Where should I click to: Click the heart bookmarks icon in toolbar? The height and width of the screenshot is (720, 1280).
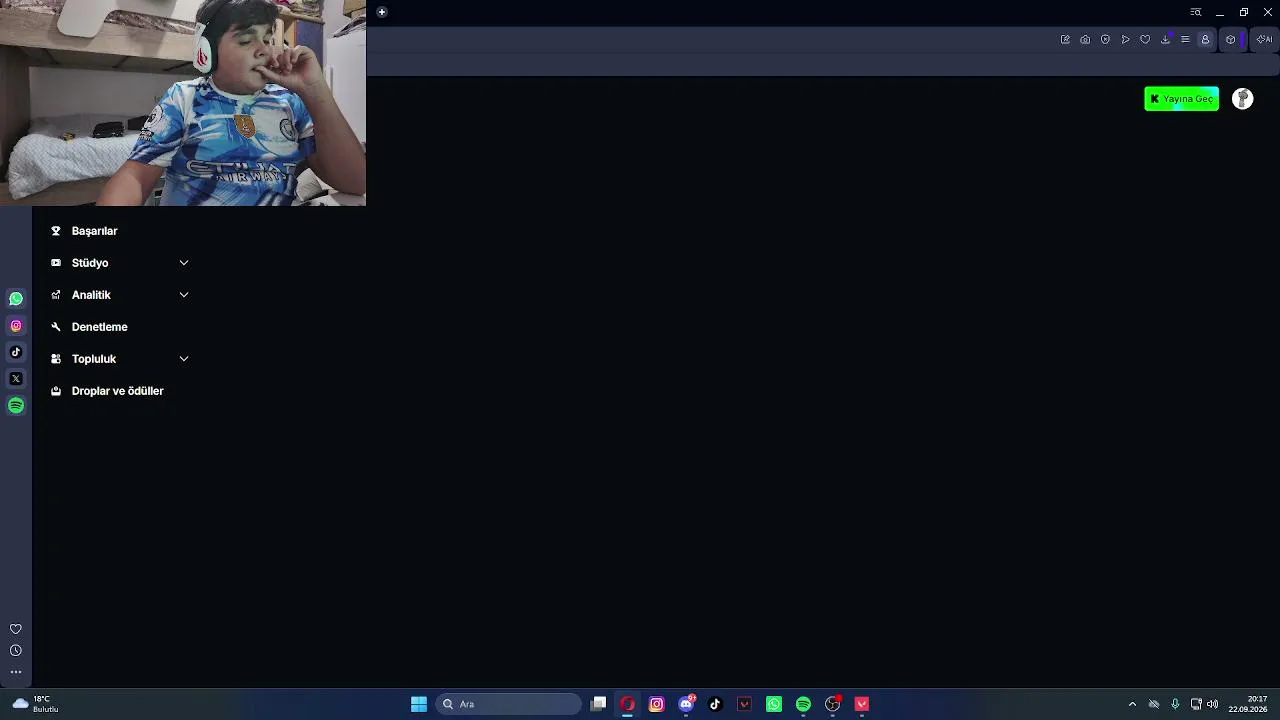(1145, 40)
